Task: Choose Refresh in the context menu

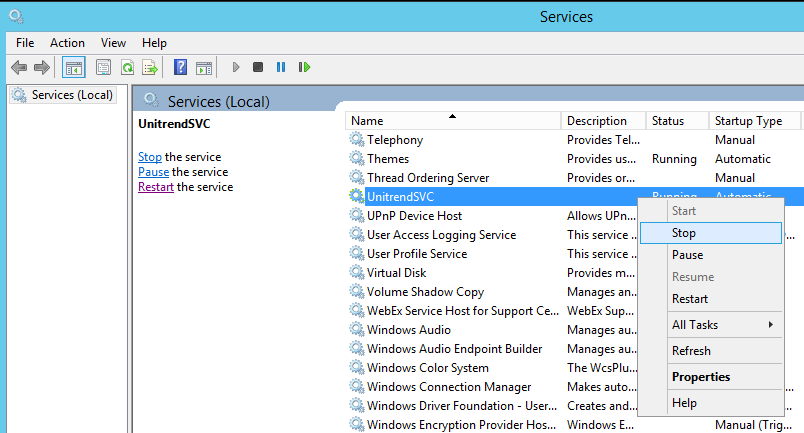Action: 711,351
